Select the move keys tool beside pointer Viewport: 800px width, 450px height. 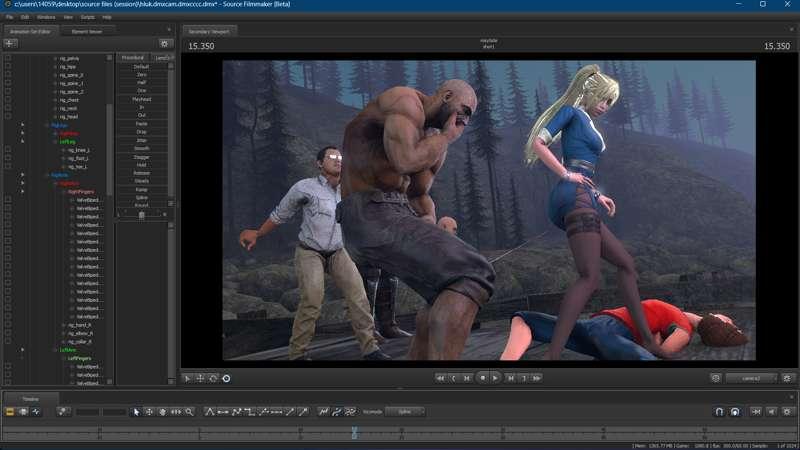point(149,411)
